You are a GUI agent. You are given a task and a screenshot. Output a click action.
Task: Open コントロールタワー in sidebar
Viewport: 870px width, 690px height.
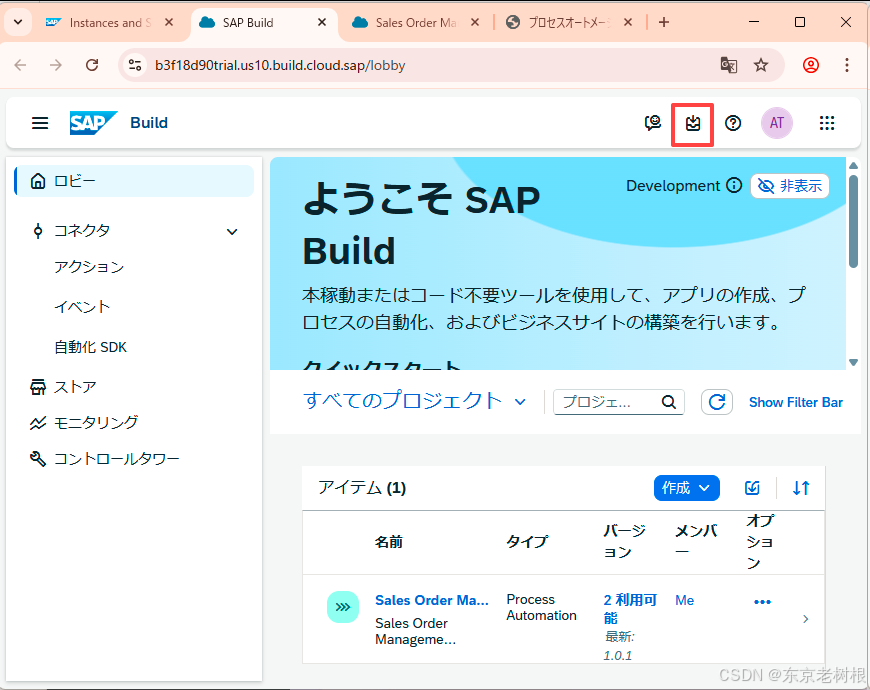click(117, 459)
